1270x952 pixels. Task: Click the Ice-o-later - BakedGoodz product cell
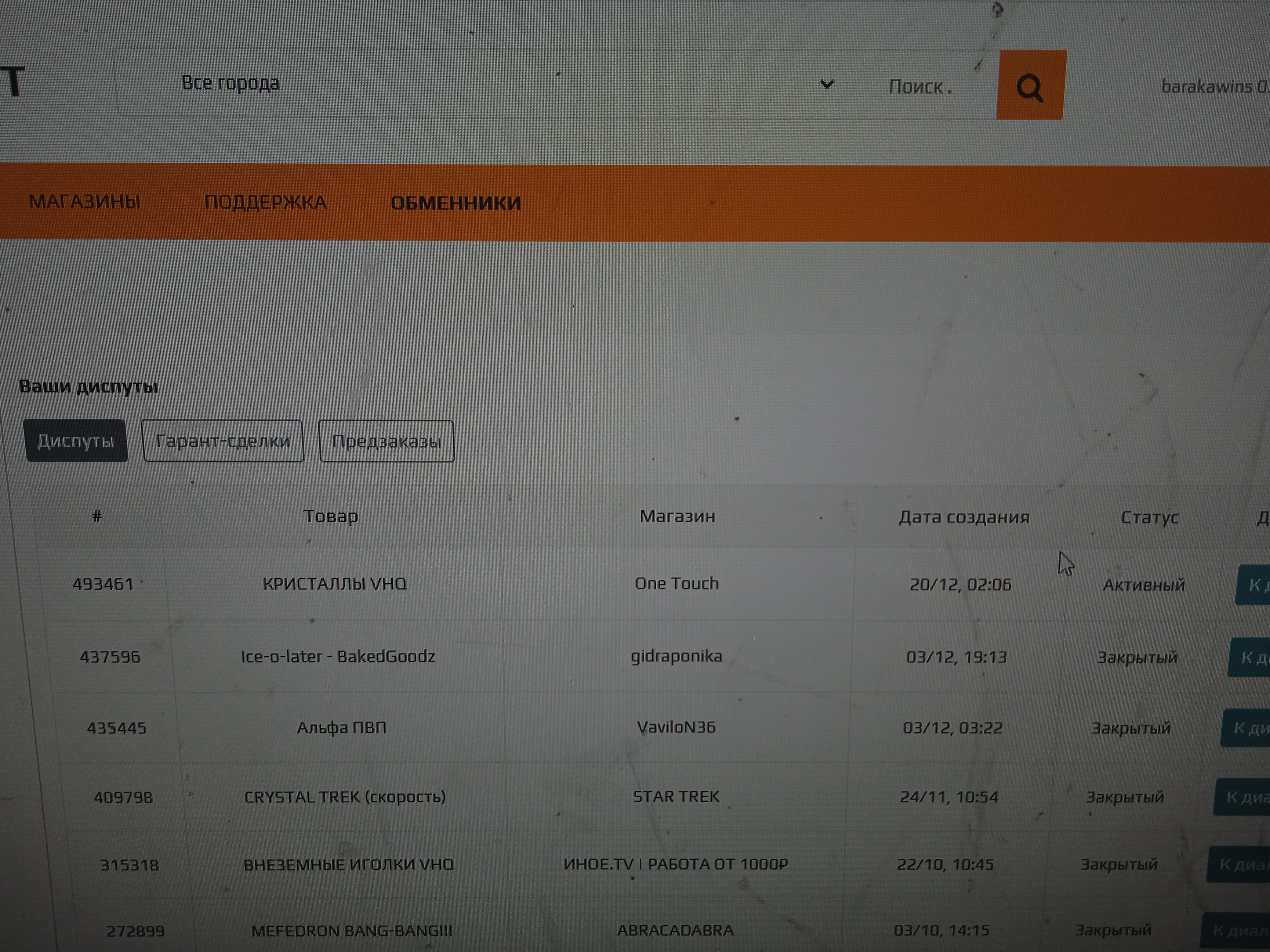(x=338, y=656)
